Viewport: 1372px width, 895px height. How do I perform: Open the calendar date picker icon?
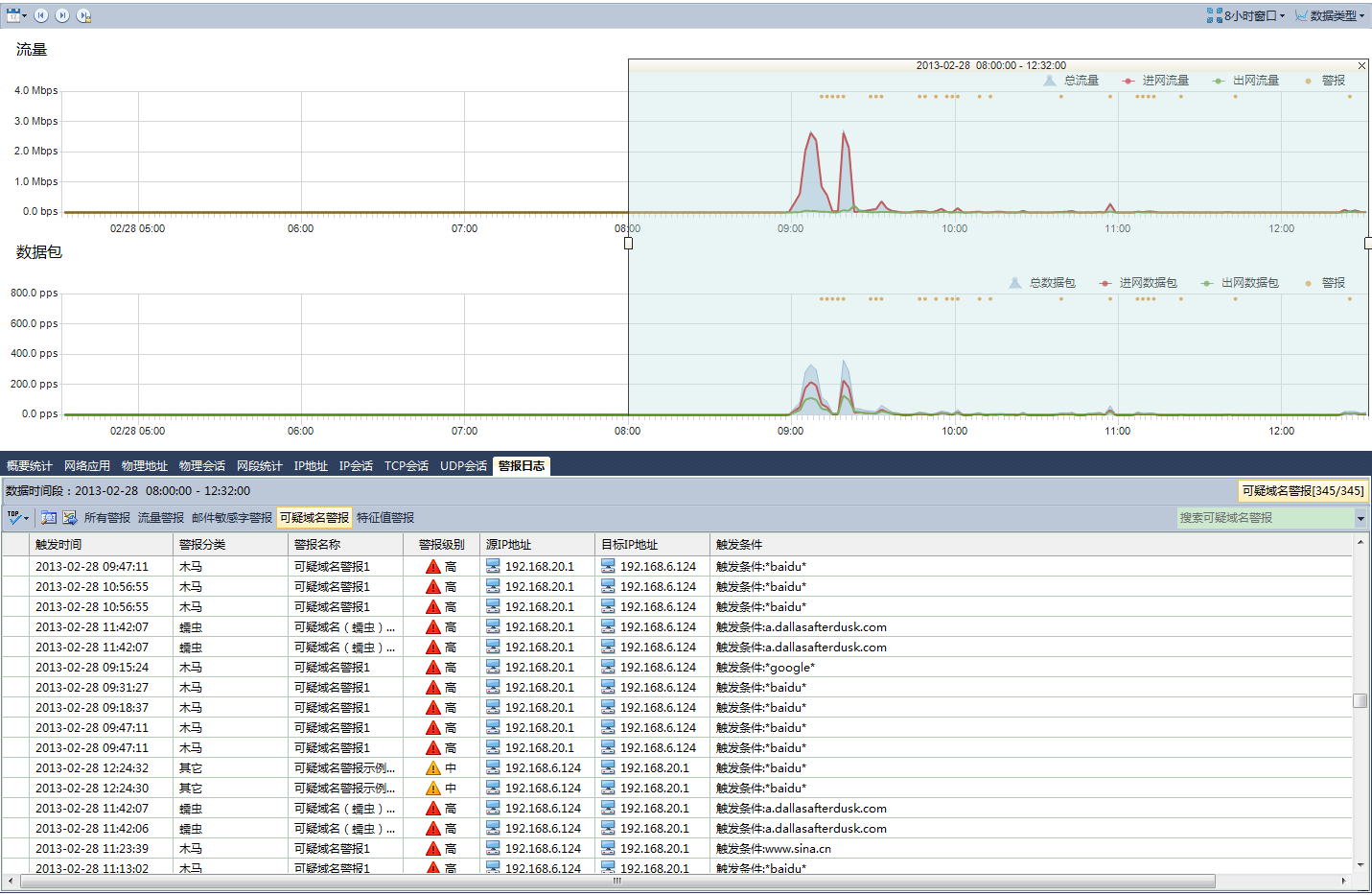click(13, 15)
